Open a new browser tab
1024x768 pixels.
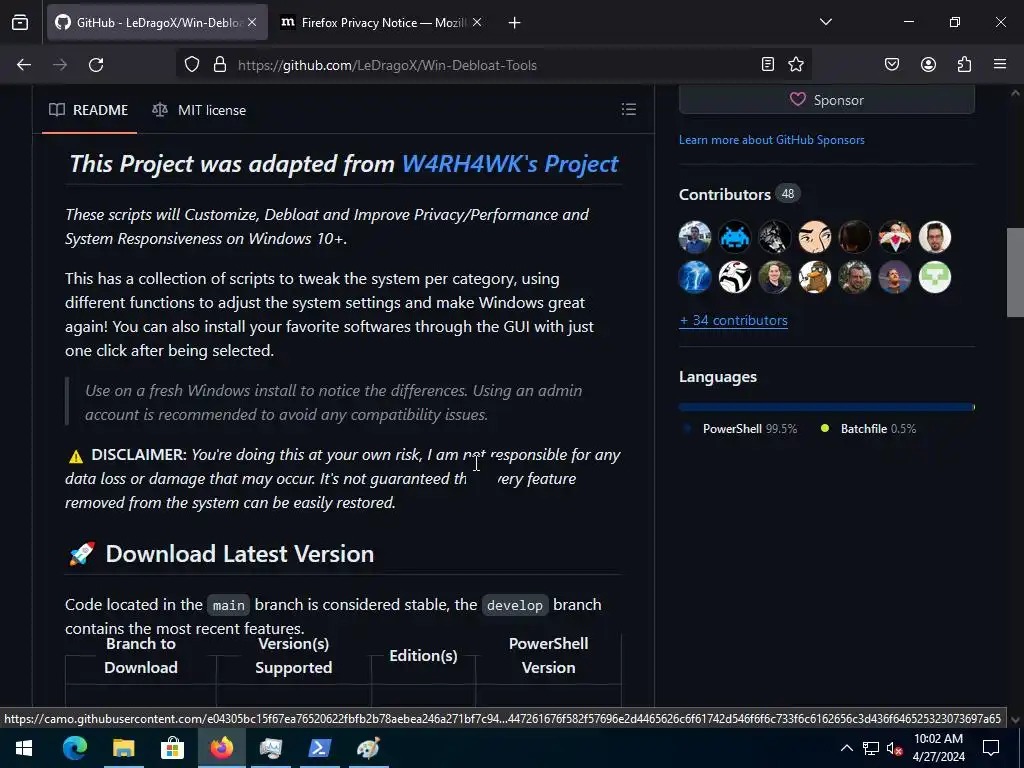pos(515,23)
